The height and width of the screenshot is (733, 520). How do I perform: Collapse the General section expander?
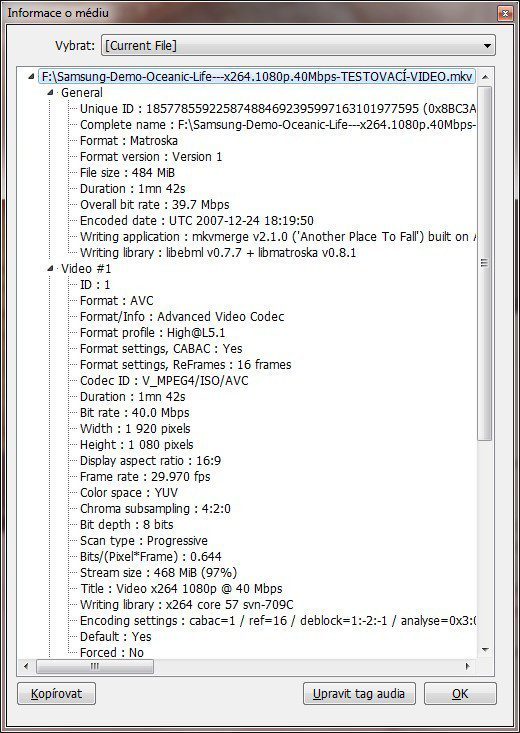[x=51, y=93]
